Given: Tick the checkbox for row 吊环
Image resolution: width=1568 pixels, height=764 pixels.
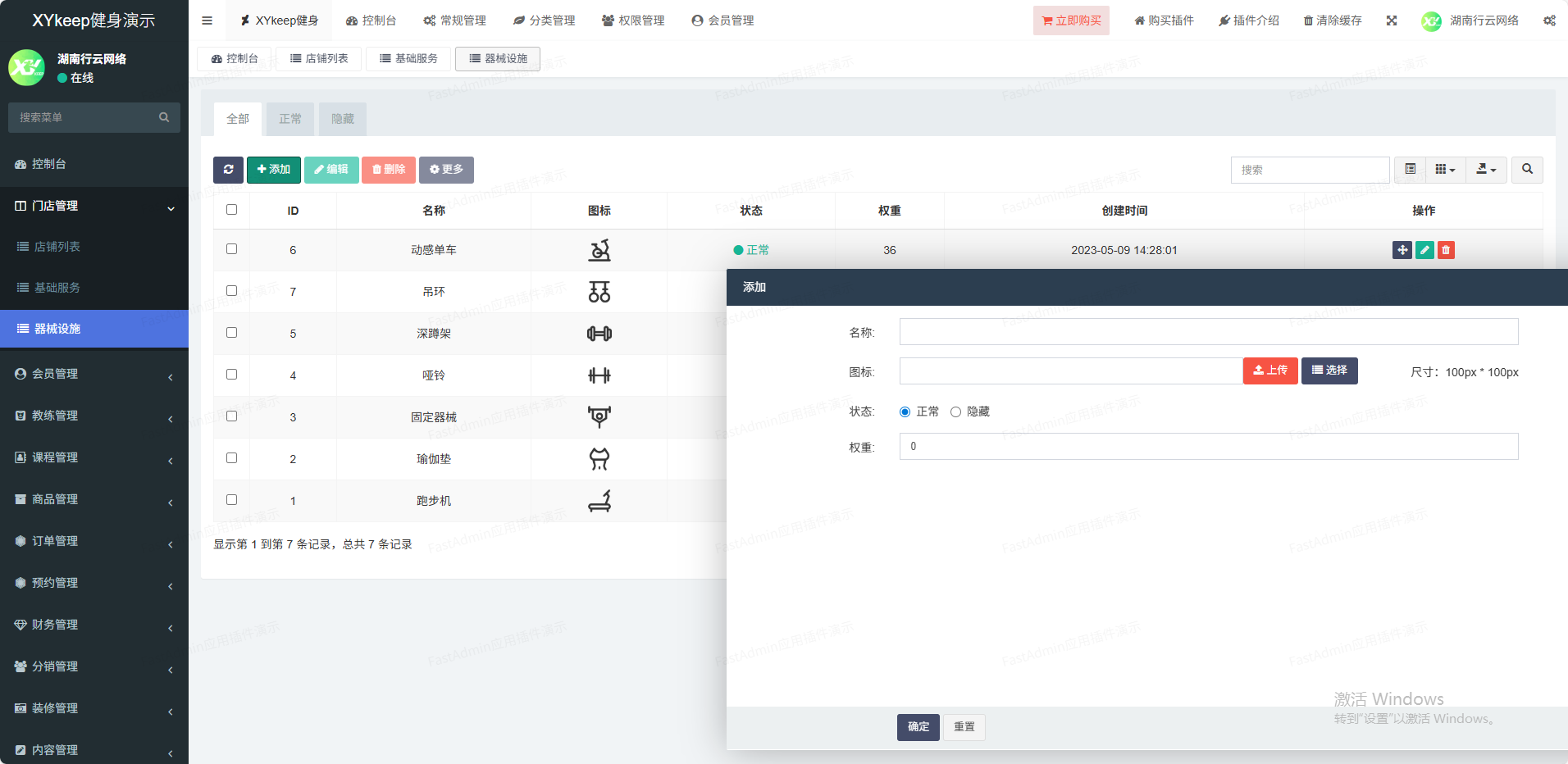Looking at the screenshot, I should click(x=231, y=291).
